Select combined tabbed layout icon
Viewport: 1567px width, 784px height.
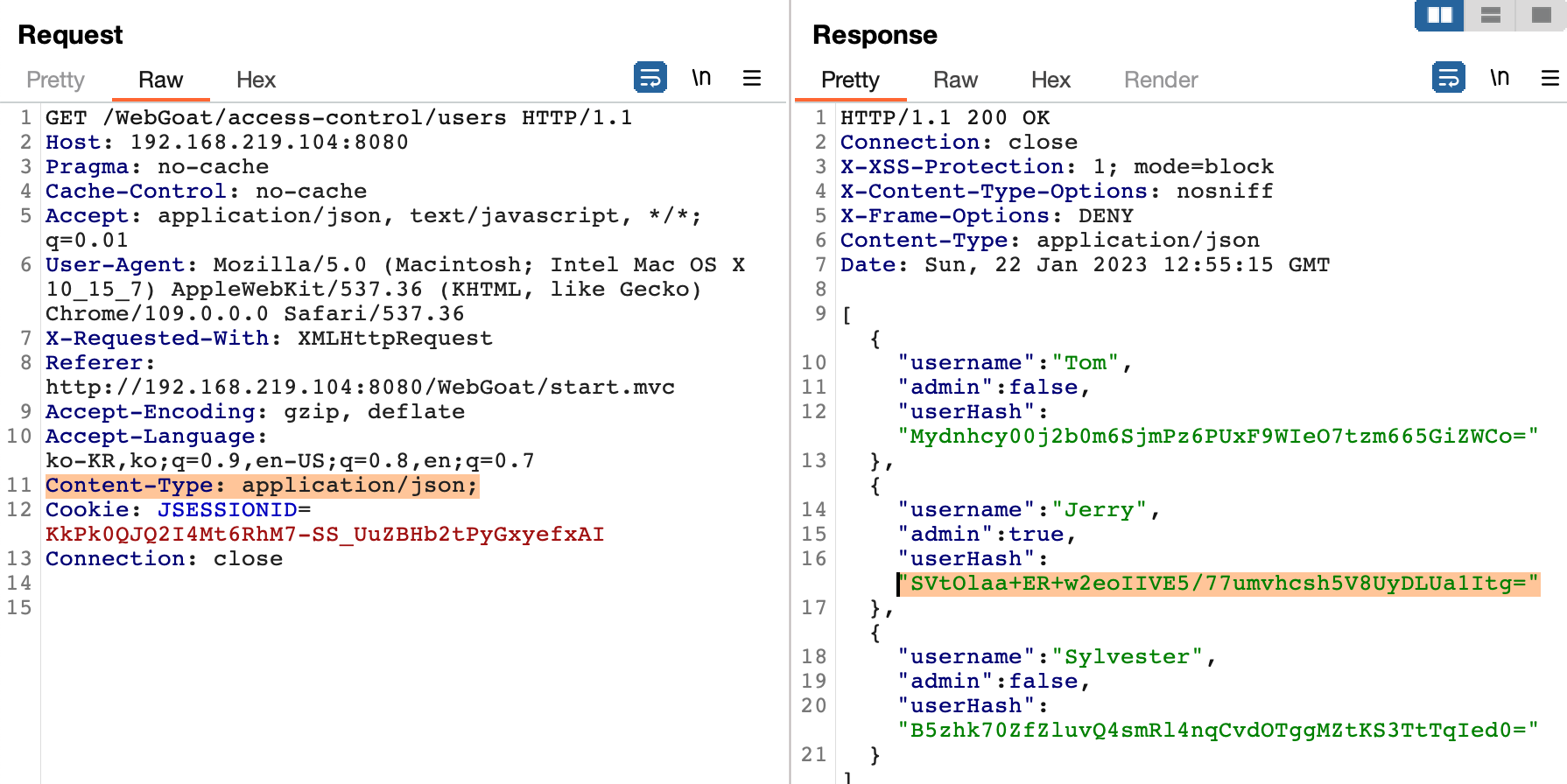click(x=1541, y=15)
